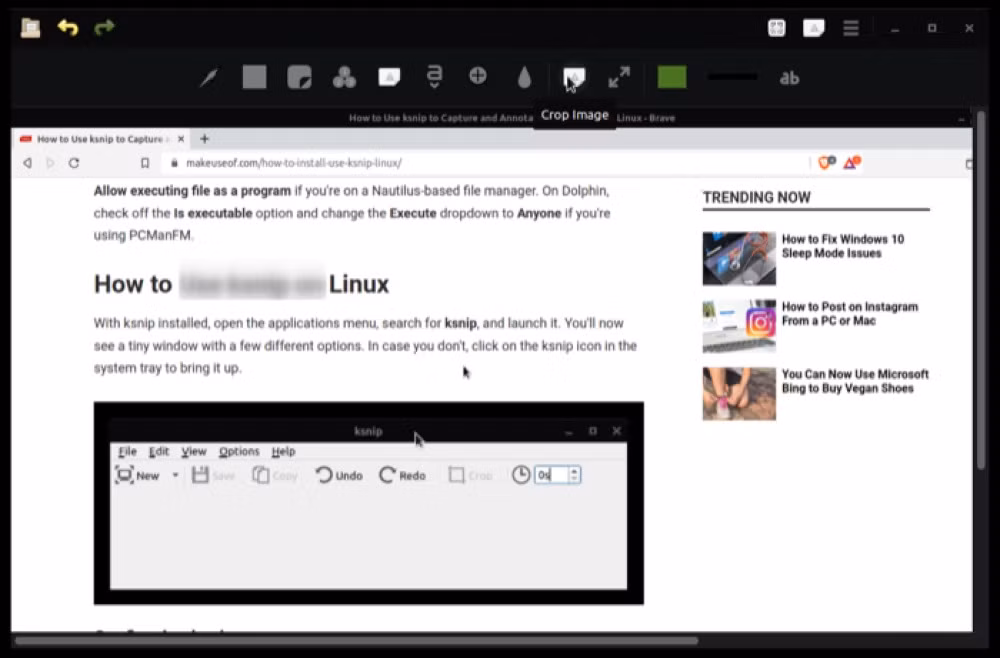Image resolution: width=1000 pixels, height=658 pixels.
Task: Click the image icon beside the hamburger menu
Action: coord(814,28)
